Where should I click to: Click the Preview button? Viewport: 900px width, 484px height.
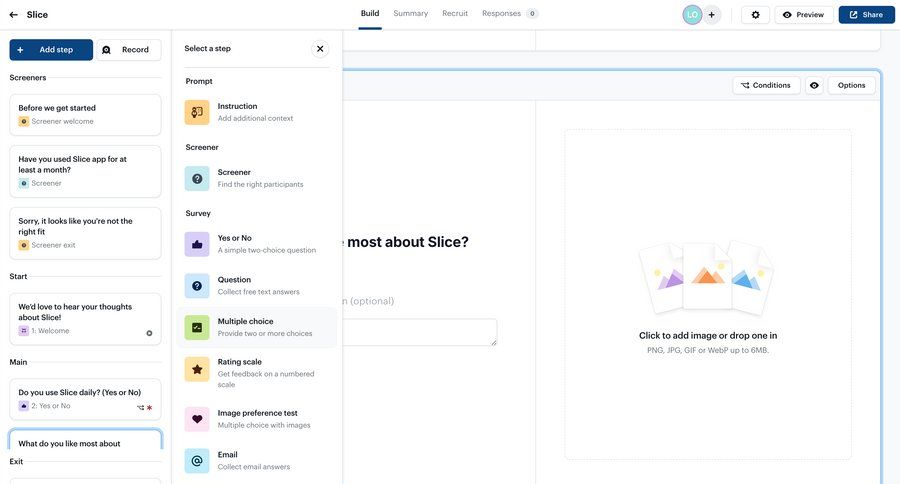(804, 15)
